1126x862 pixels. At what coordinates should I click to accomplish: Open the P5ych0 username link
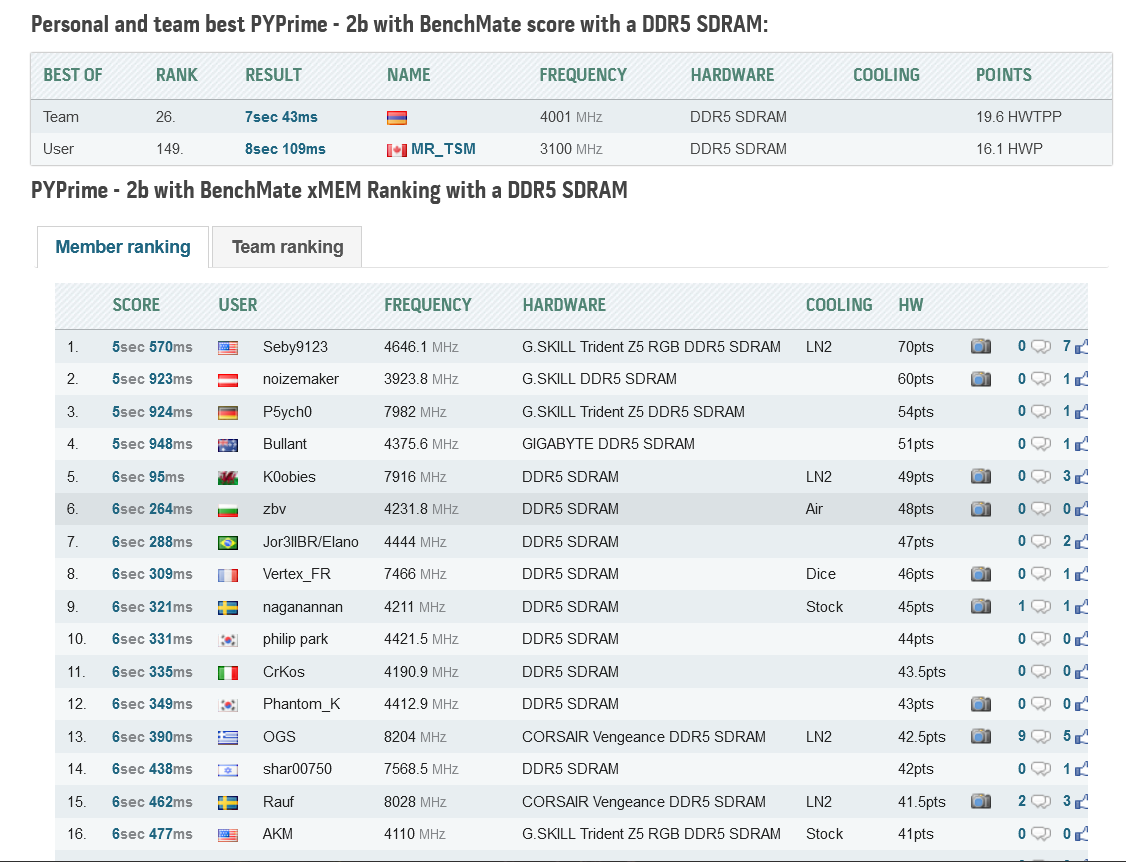(x=287, y=412)
